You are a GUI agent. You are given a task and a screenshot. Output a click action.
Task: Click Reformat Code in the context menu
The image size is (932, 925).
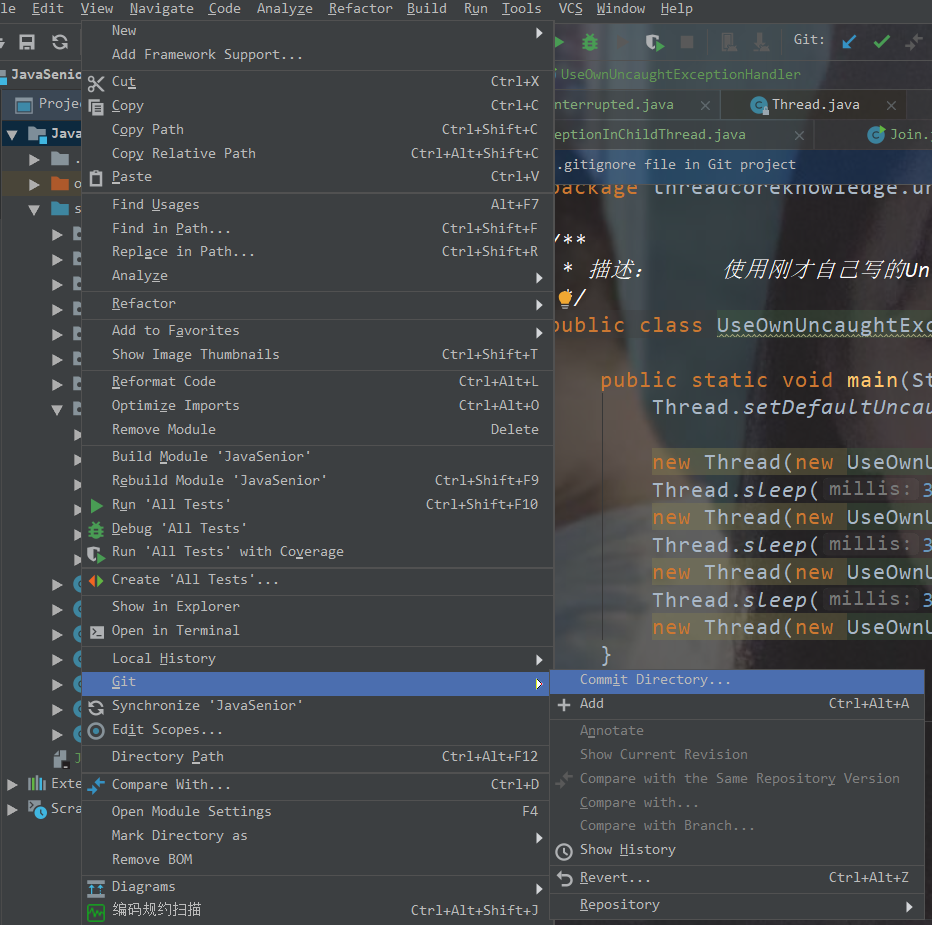click(163, 382)
